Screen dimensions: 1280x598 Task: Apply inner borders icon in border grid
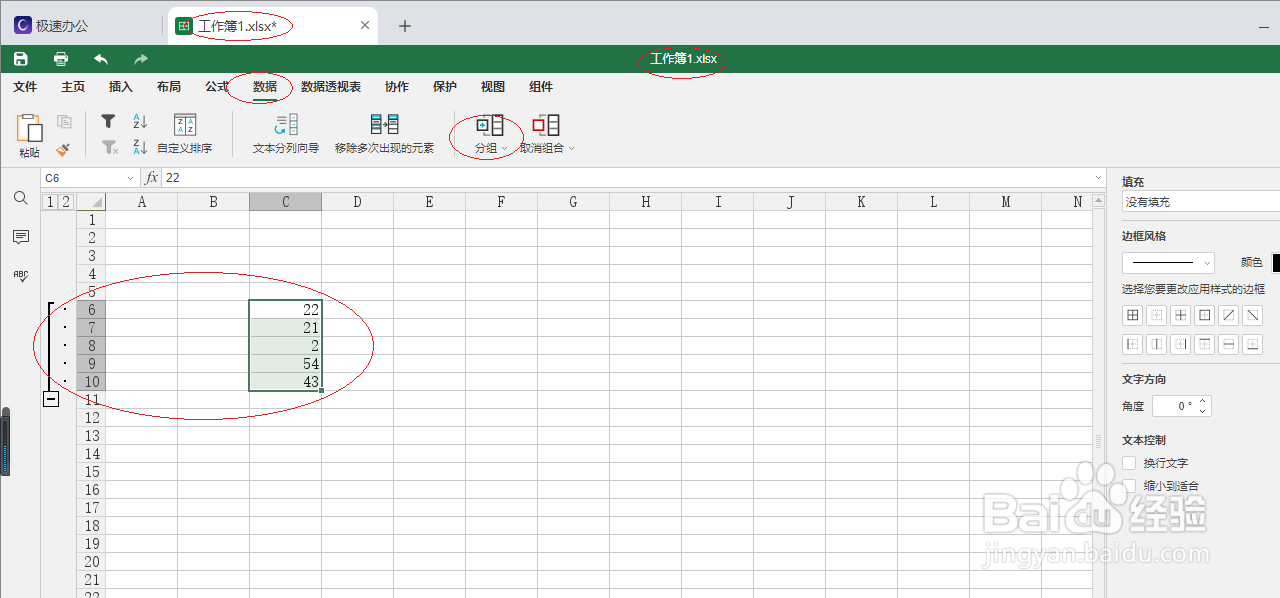tap(1181, 315)
